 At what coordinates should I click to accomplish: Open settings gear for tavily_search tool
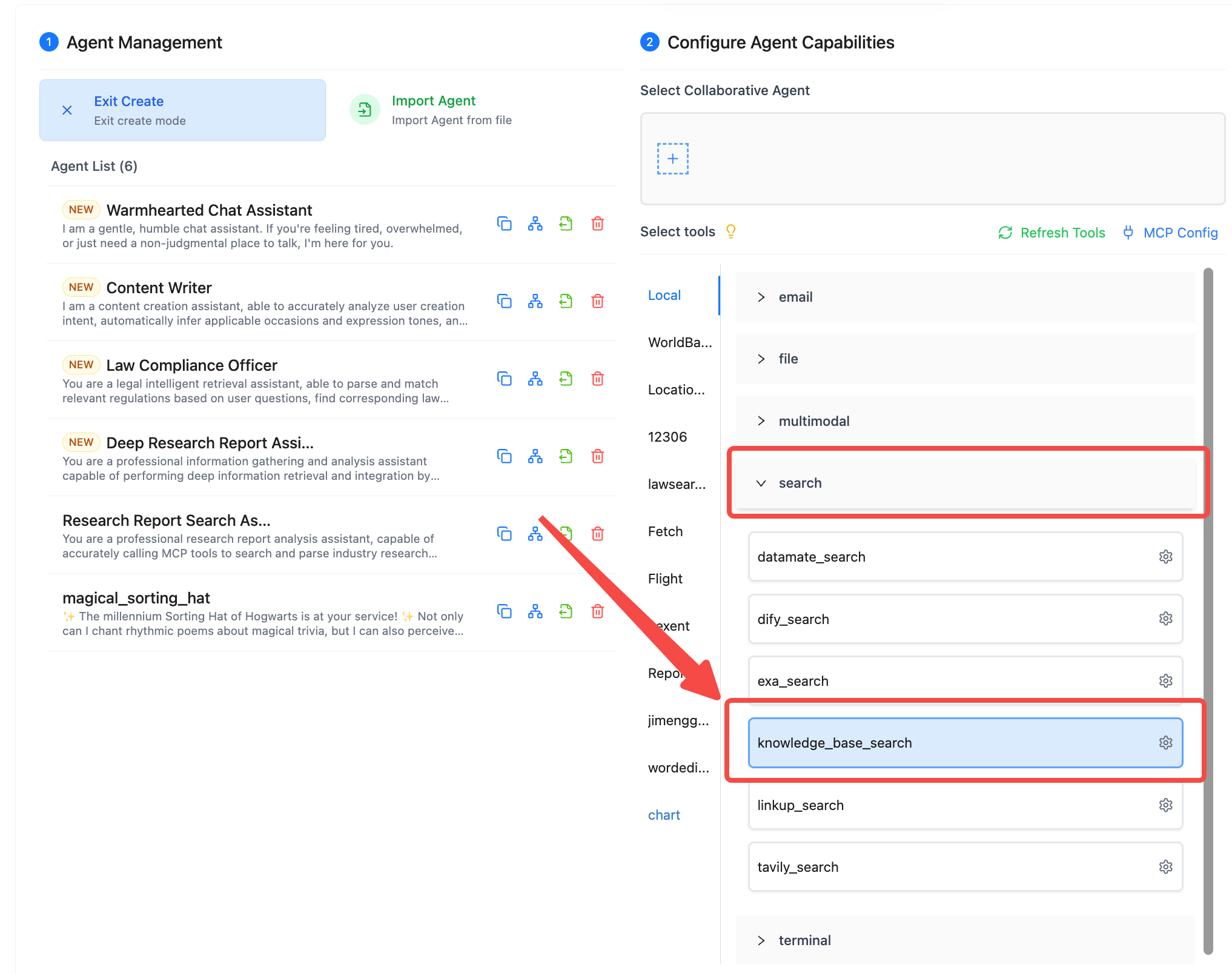click(x=1165, y=867)
